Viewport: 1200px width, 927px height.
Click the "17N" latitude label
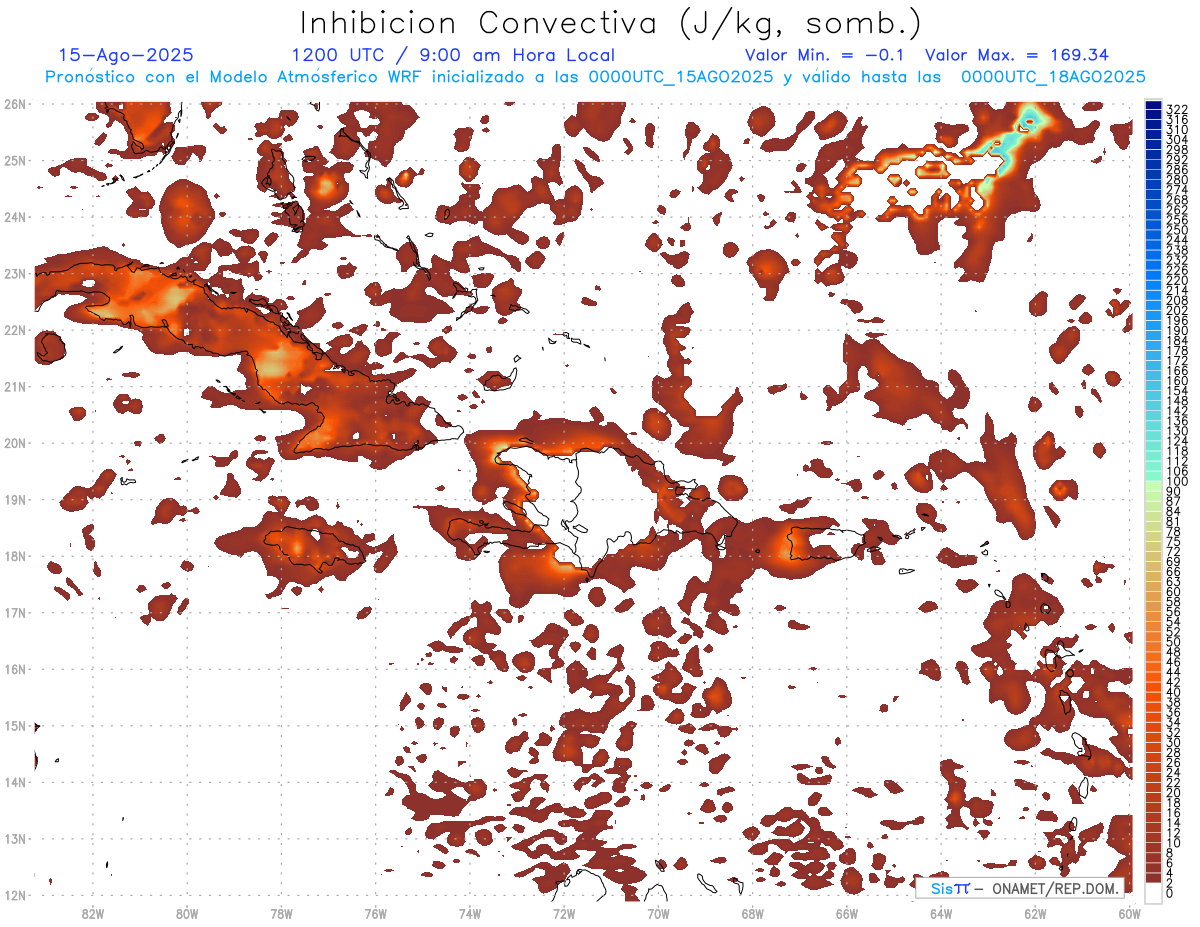pyautogui.click(x=15, y=612)
